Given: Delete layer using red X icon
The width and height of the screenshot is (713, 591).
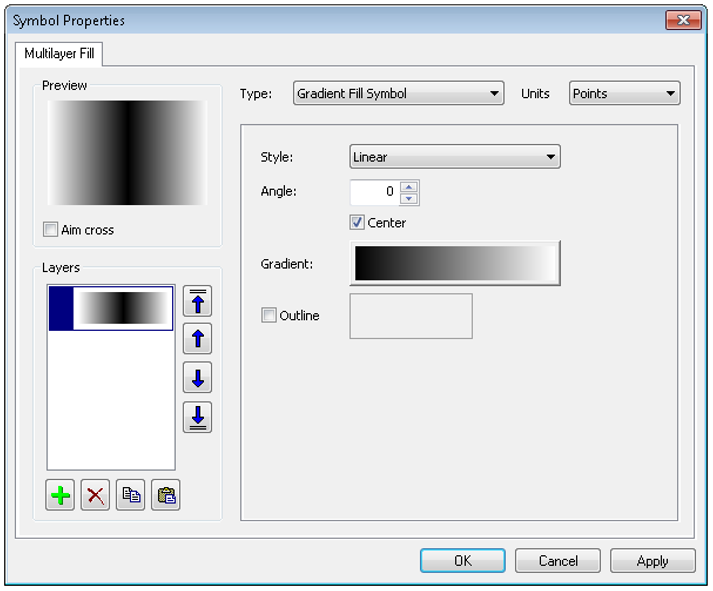Looking at the screenshot, I should 95,495.
